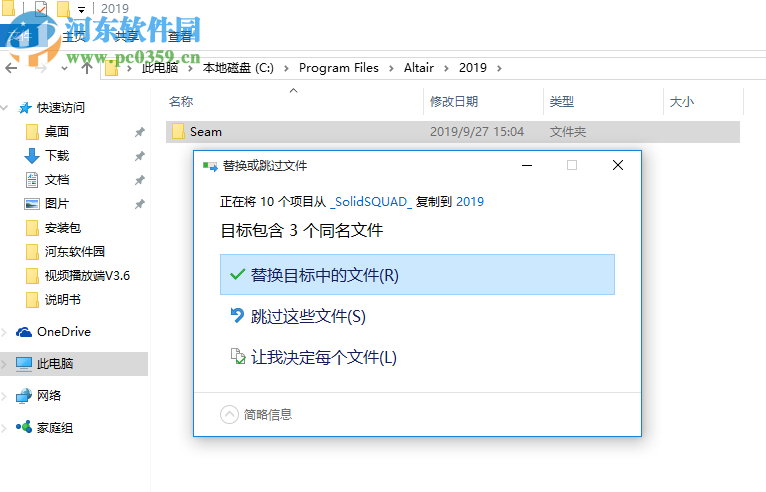The width and height of the screenshot is (766, 492).
Task: Click the 图片 folder picture icon
Action: pos(32,204)
